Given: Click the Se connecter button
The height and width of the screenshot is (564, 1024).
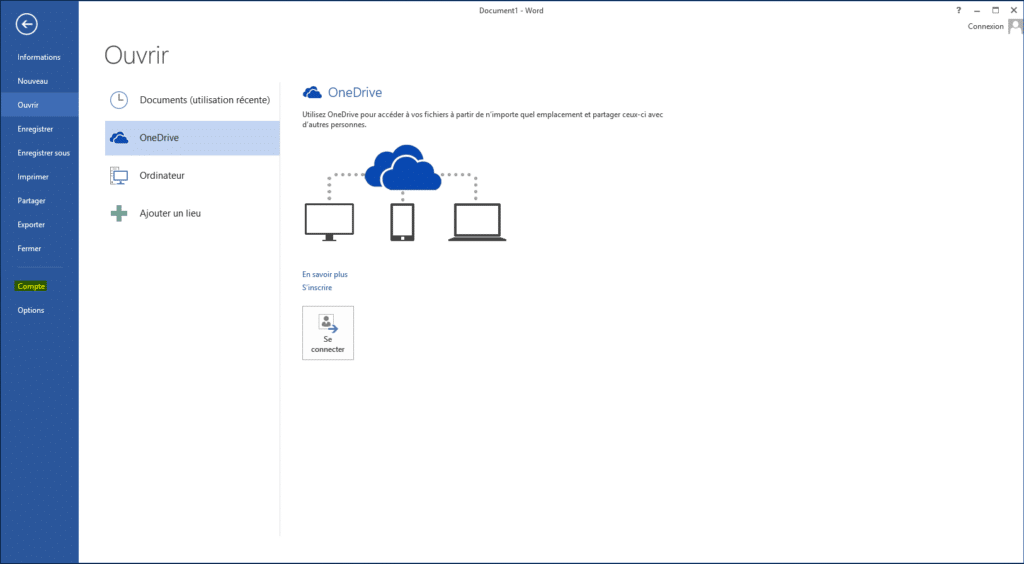Looking at the screenshot, I should 327,333.
